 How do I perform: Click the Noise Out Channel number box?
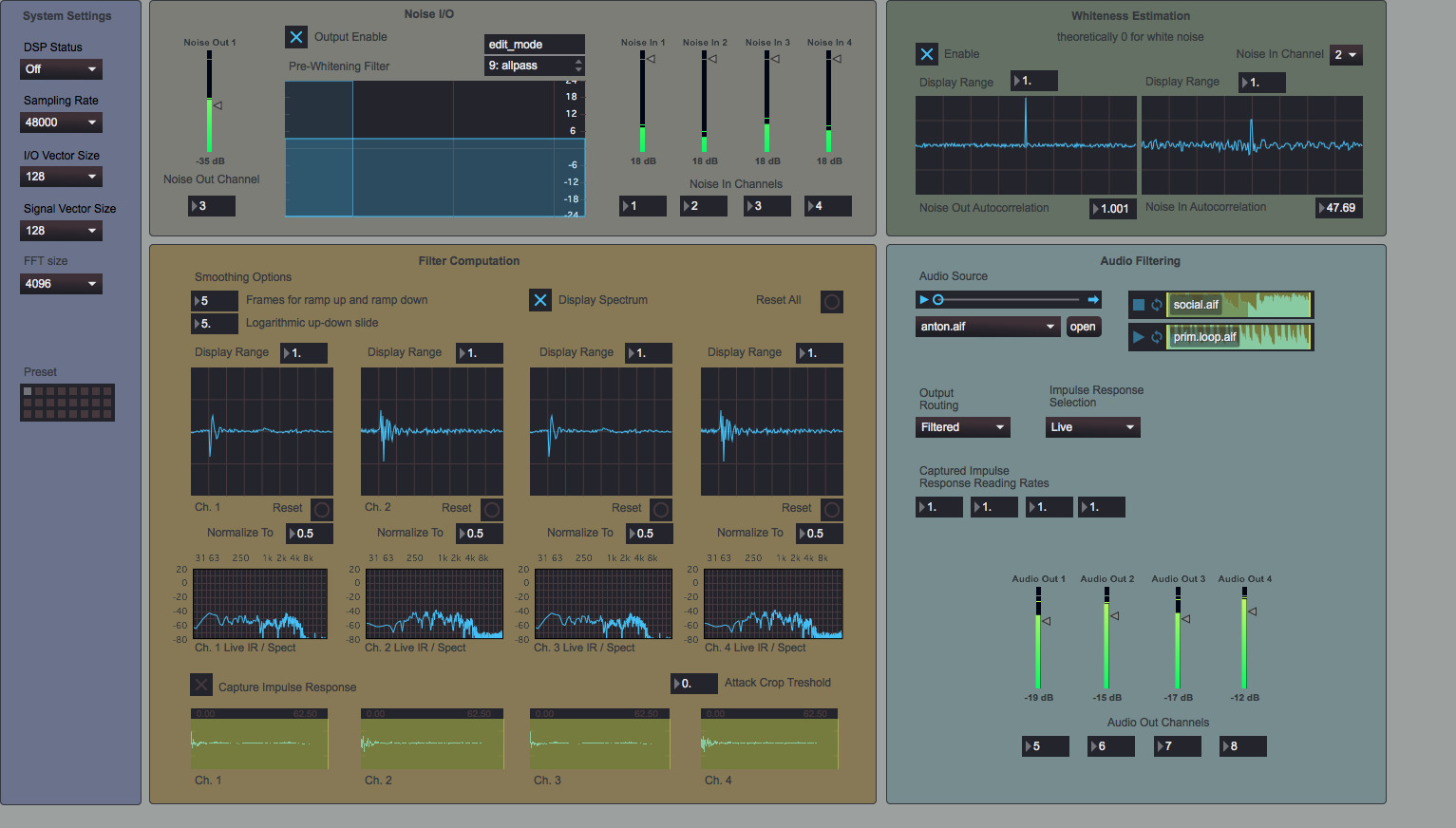(x=212, y=206)
